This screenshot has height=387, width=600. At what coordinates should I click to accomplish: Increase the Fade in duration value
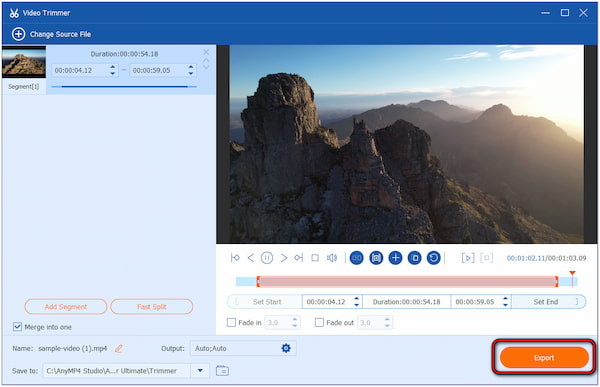point(295,319)
